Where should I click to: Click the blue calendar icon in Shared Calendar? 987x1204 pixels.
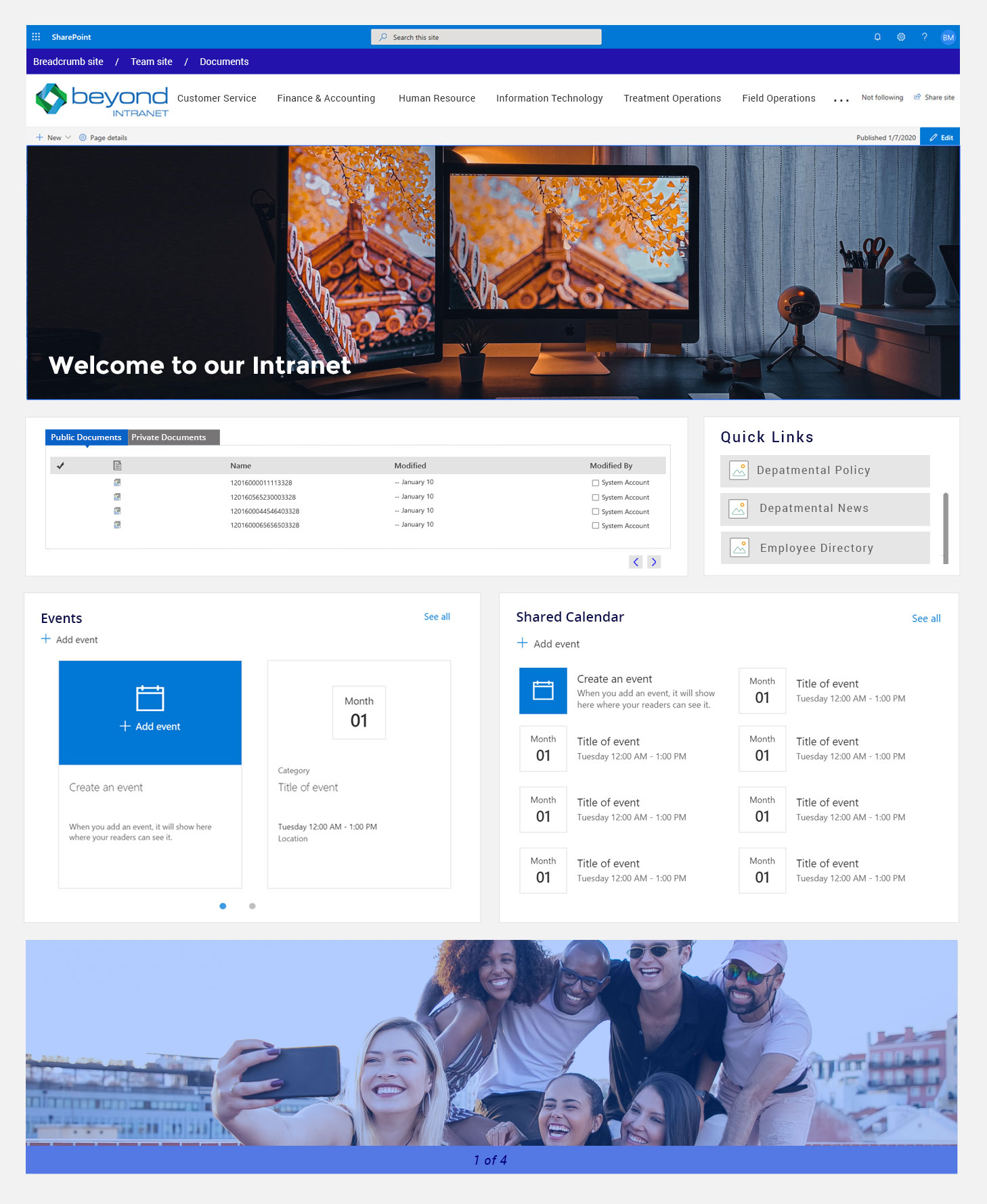click(x=543, y=691)
